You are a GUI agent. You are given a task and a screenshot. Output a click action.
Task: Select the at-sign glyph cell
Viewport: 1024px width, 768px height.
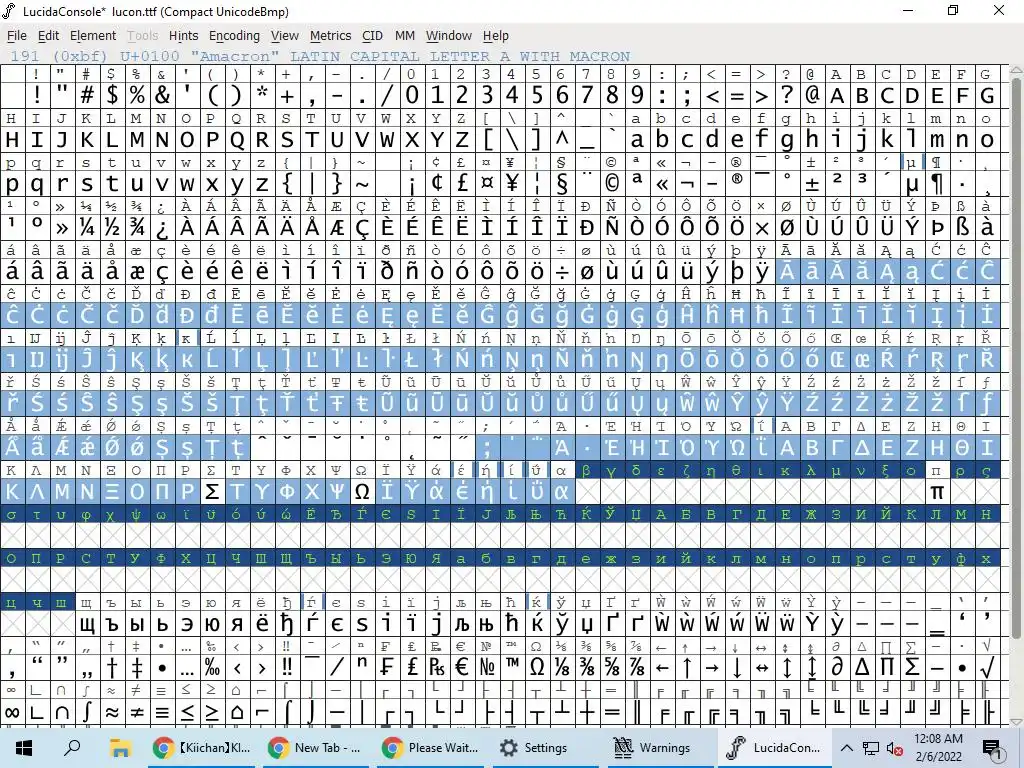click(x=812, y=95)
